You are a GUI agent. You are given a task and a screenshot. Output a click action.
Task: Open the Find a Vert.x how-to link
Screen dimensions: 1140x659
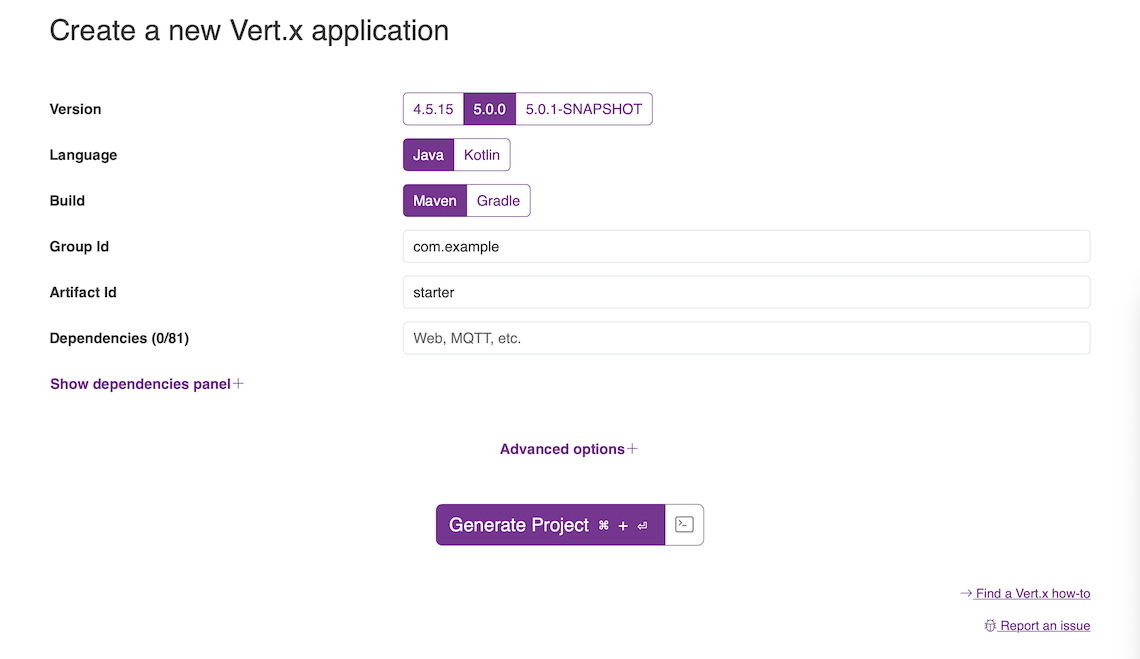click(x=1025, y=594)
